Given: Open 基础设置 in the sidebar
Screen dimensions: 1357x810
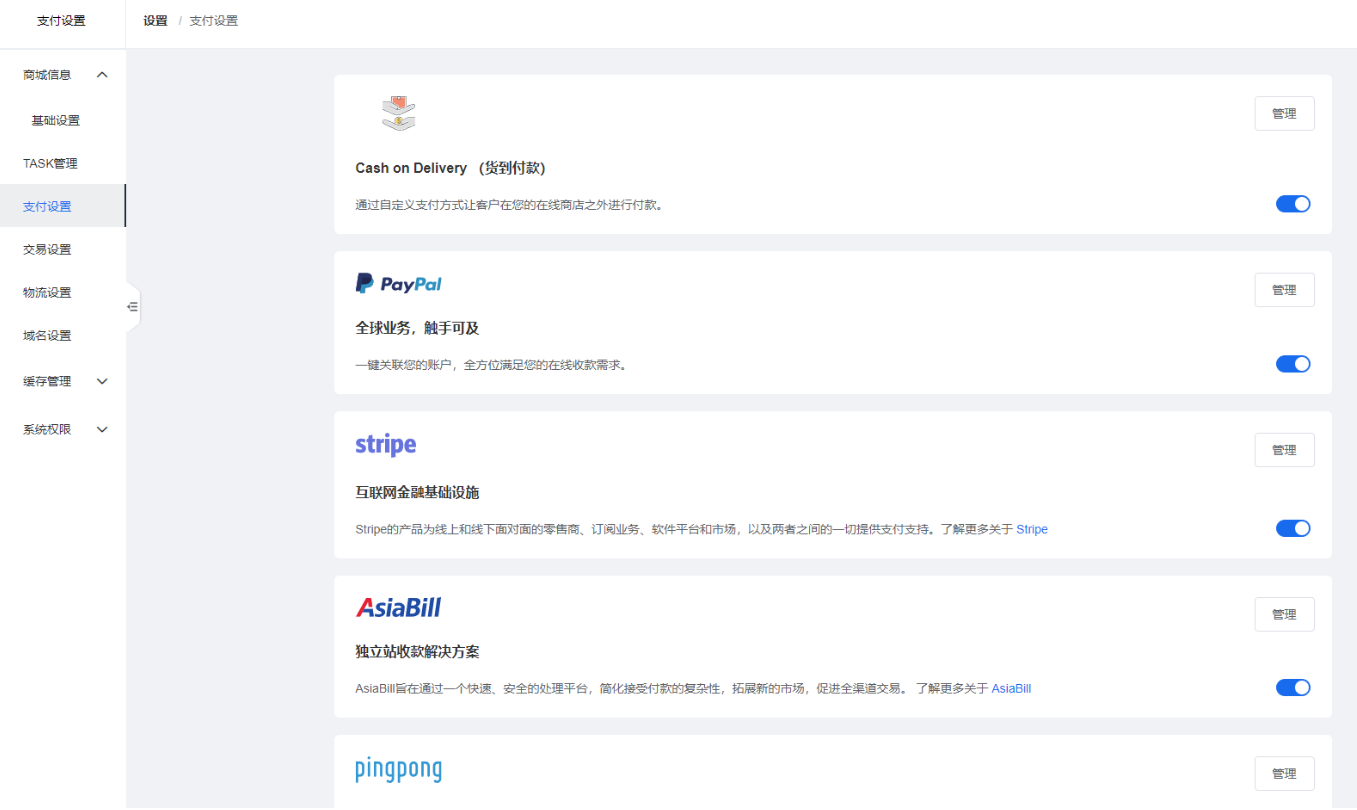Looking at the screenshot, I should pos(55,120).
